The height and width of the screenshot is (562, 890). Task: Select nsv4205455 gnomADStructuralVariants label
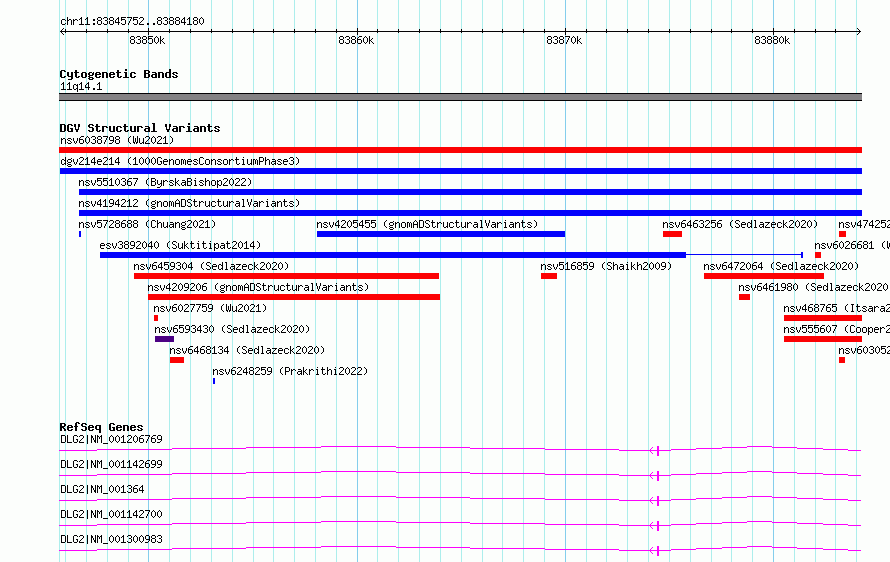[x=427, y=224]
